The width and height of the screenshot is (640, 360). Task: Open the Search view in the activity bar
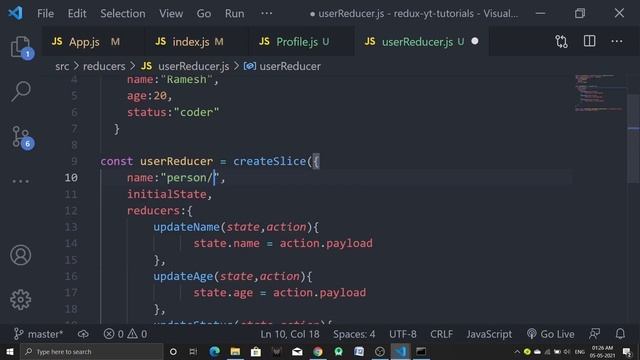pos(20,91)
